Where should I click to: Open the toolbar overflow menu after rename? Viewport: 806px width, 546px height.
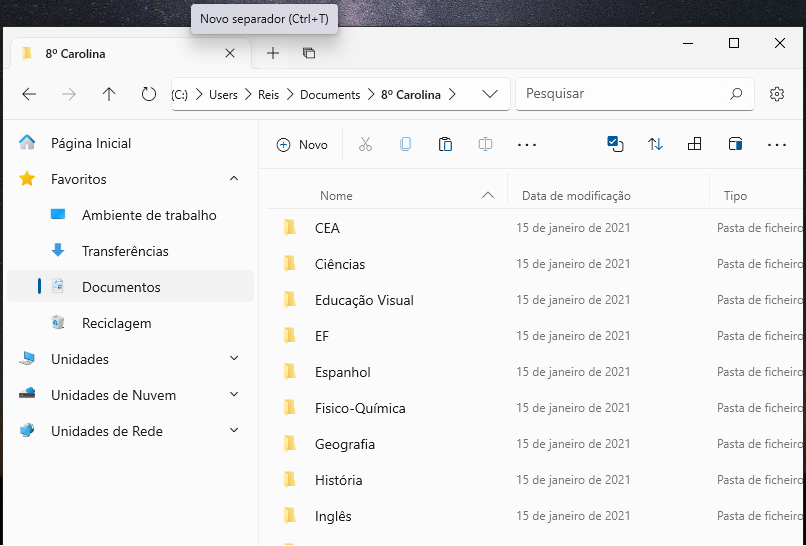pyautogui.click(x=527, y=145)
